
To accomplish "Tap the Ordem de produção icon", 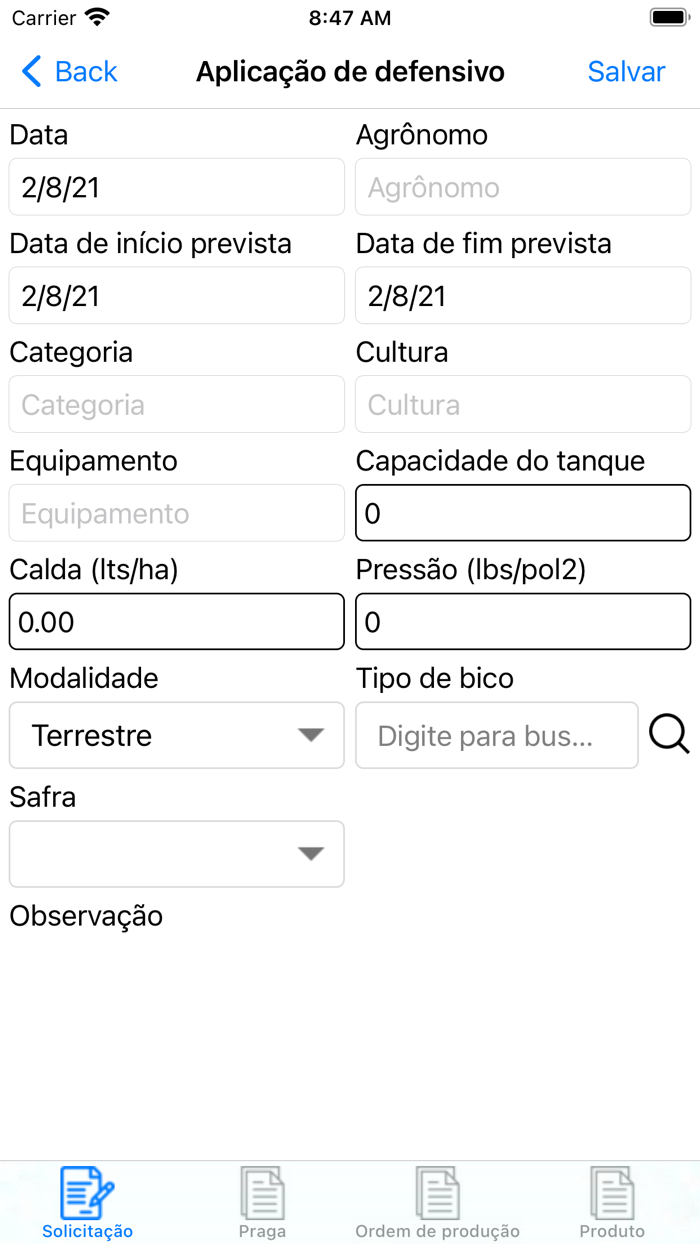I will click(437, 1190).
